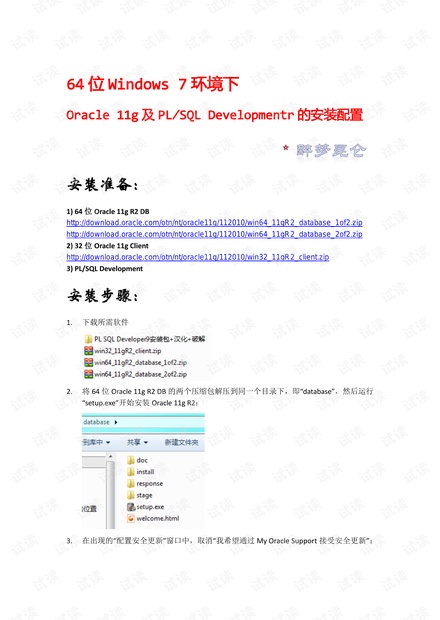Image resolution: width=440 pixels, height=620 pixels.
Task: Click the win32_11gR2_client.zip archive icon
Action: (x=89, y=351)
